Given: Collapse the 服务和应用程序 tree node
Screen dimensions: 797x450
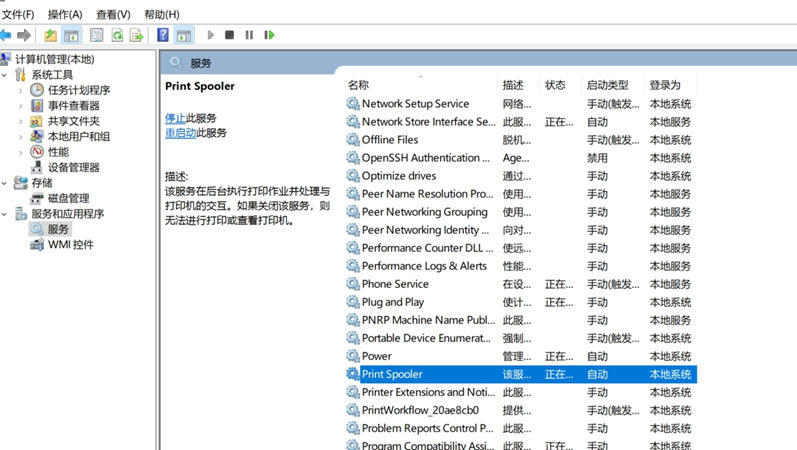Looking at the screenshot, I should pos(5,214).
